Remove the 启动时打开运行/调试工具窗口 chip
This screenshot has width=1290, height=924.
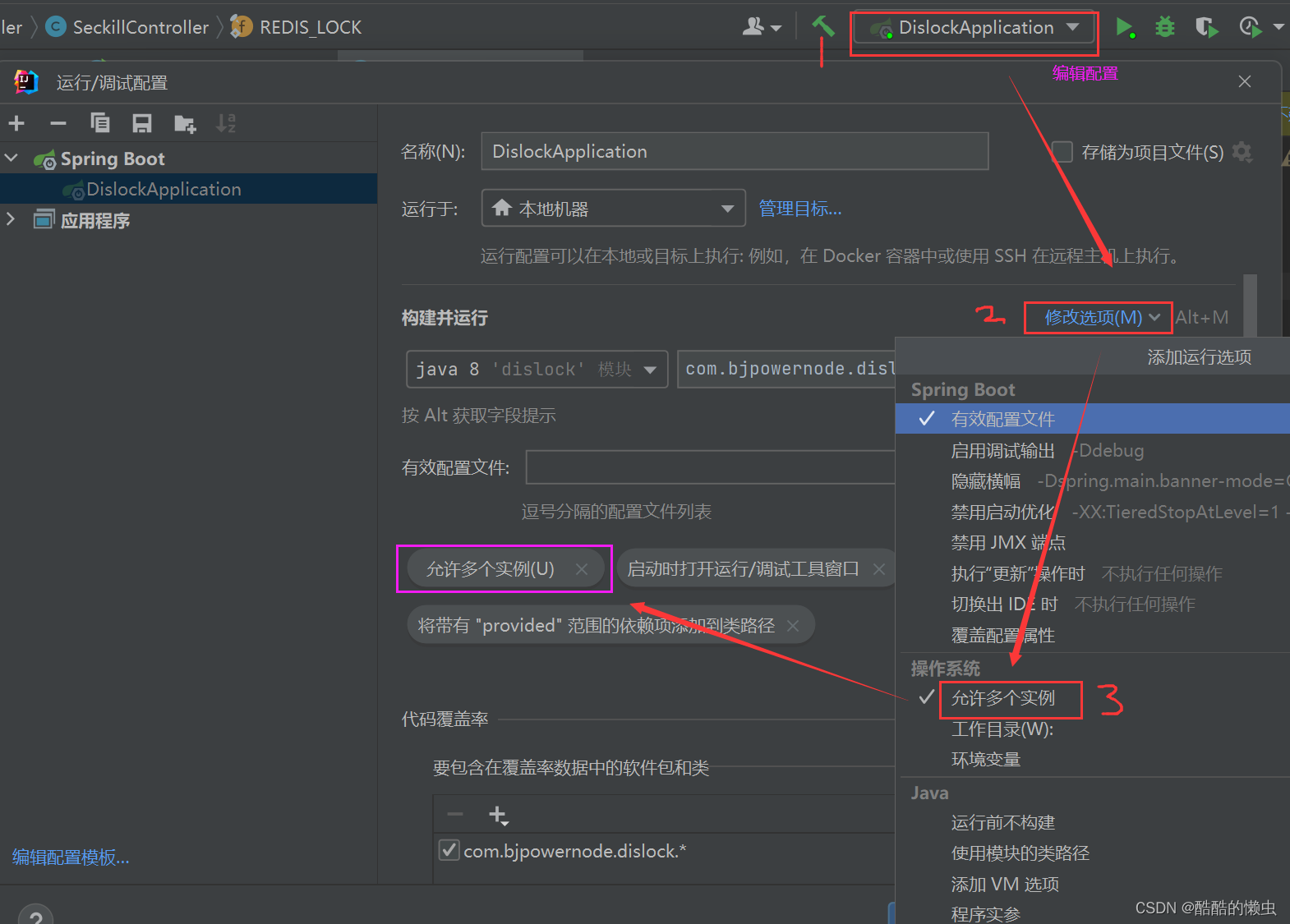pos(879,569)
